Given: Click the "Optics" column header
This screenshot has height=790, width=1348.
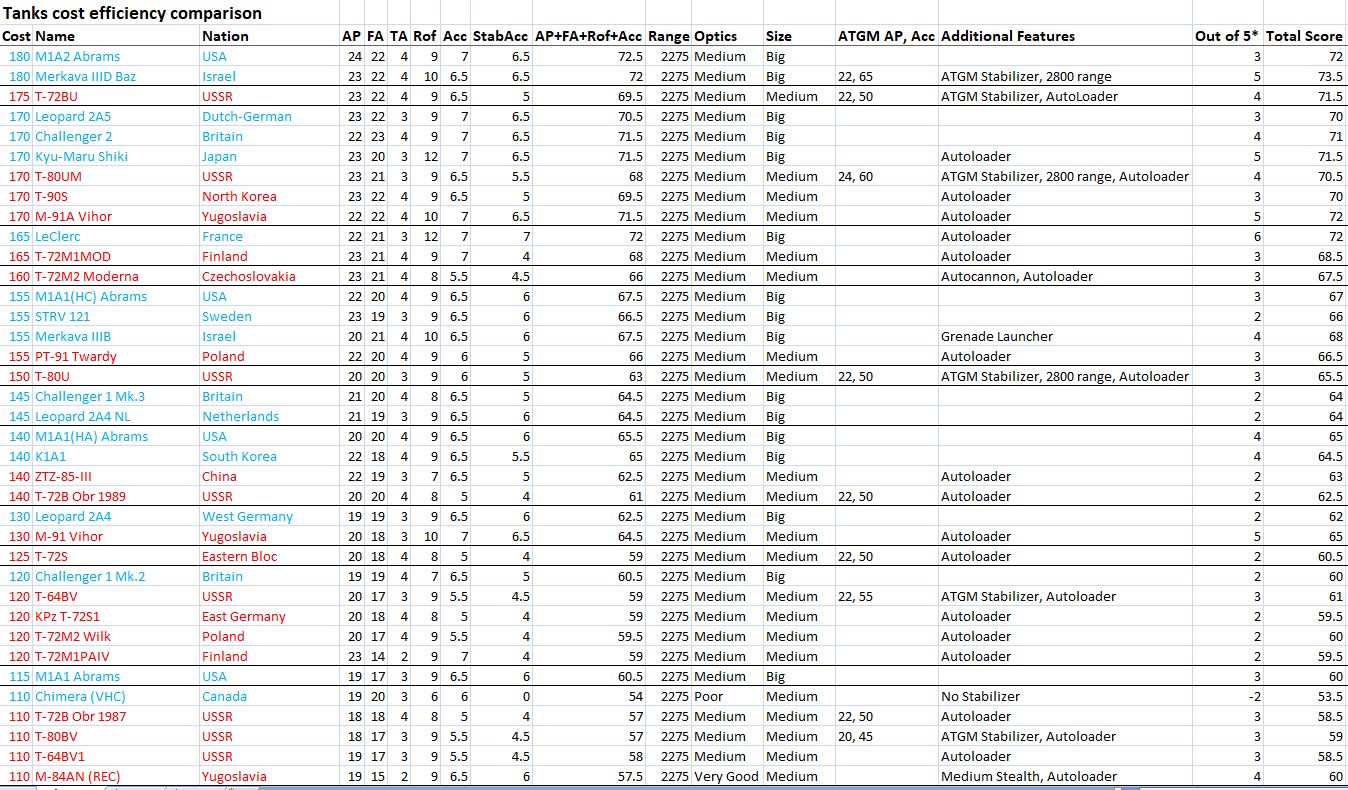Looking at the screenshot, I should (x=715, y=36).
